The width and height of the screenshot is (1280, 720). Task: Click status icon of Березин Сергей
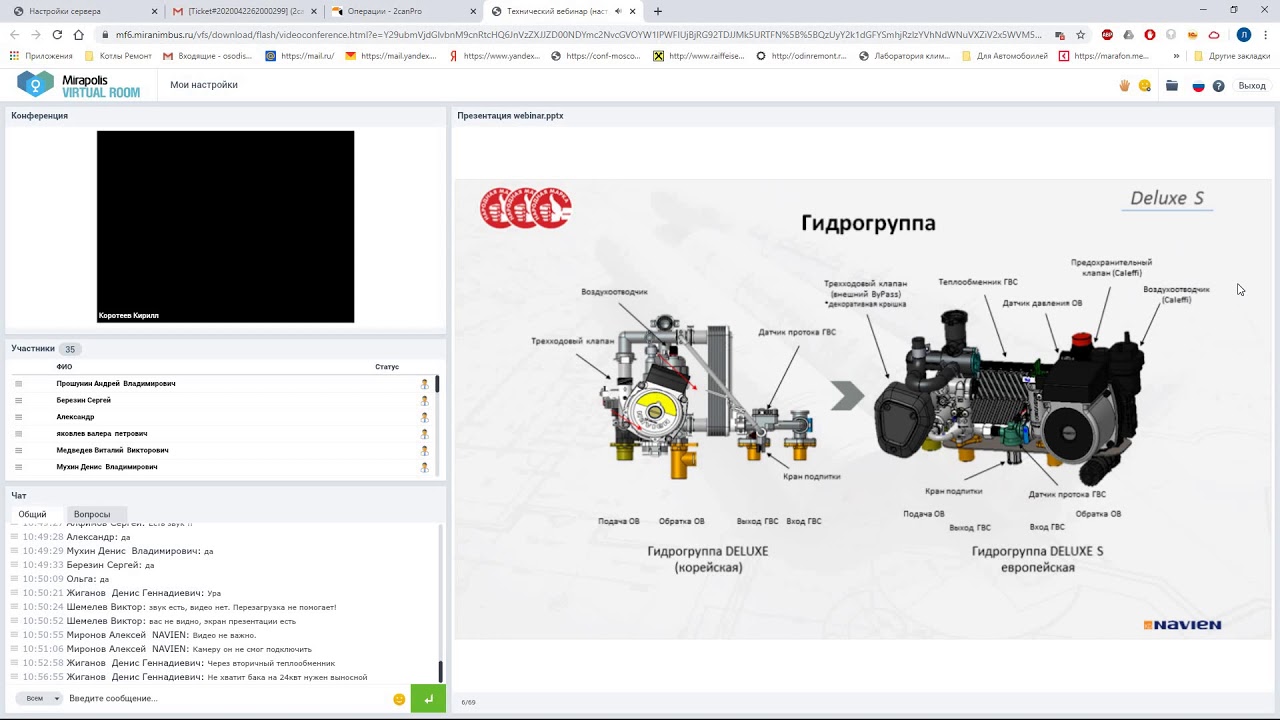pos(424,400)
